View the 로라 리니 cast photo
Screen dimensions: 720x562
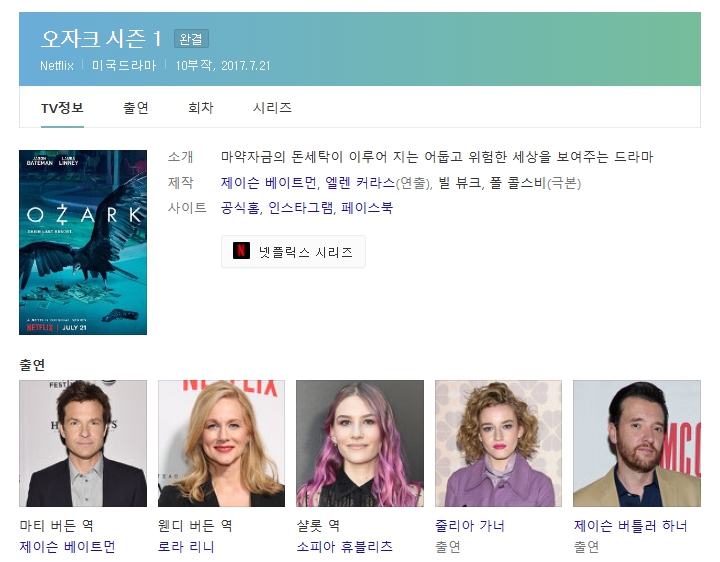221,443
